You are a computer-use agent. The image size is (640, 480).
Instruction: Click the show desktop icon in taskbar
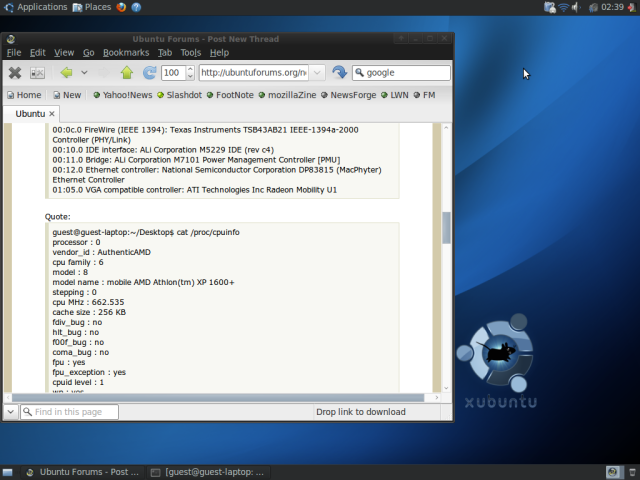coord(7,472)
